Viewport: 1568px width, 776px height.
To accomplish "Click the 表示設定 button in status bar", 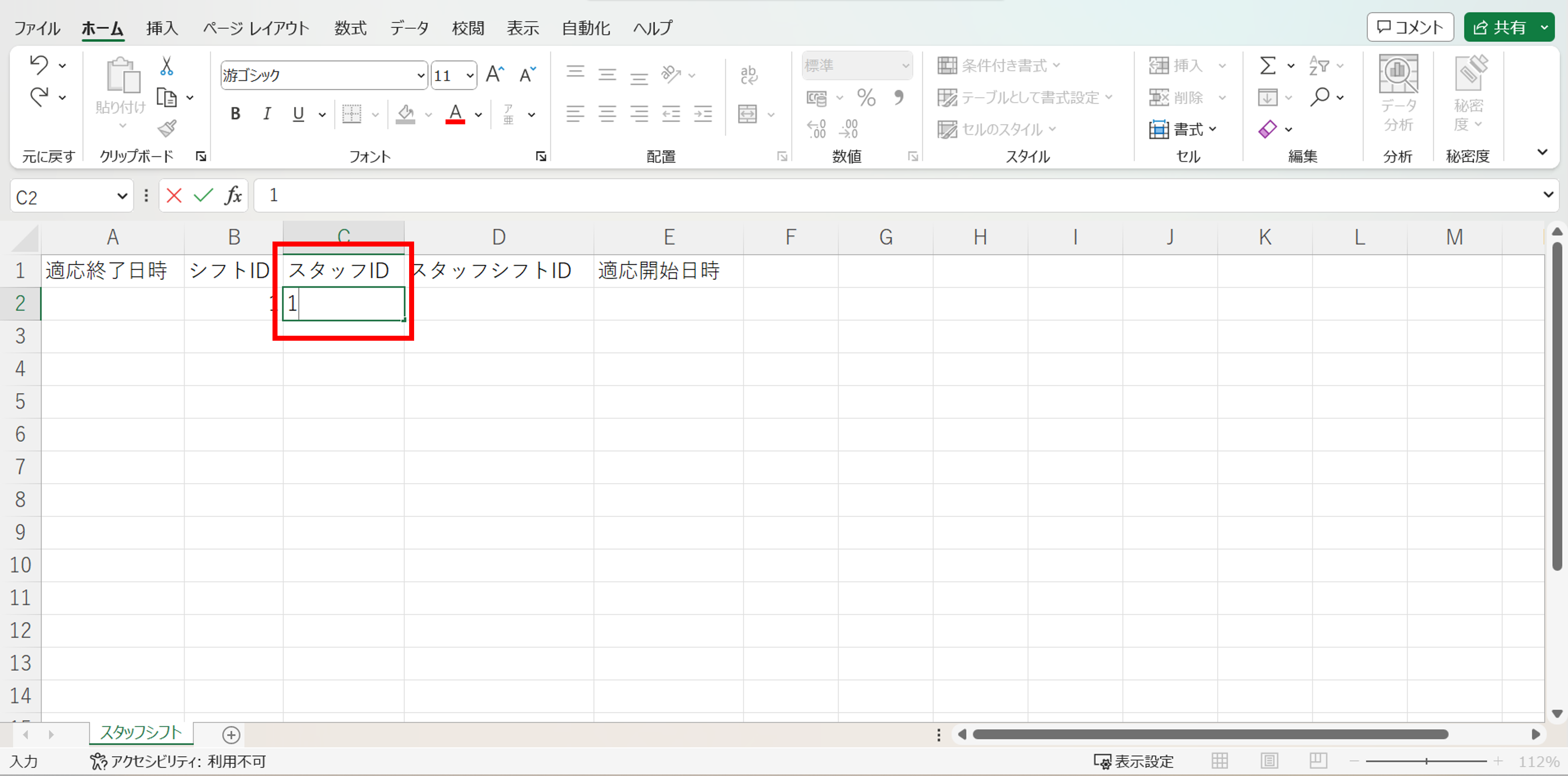I will tap(1134, 761).
